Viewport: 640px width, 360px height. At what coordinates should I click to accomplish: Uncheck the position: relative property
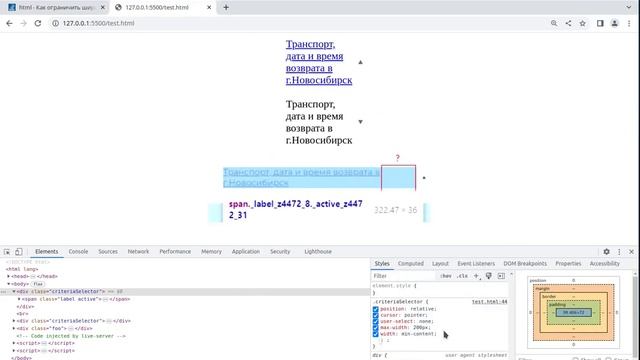pos(376,309)
